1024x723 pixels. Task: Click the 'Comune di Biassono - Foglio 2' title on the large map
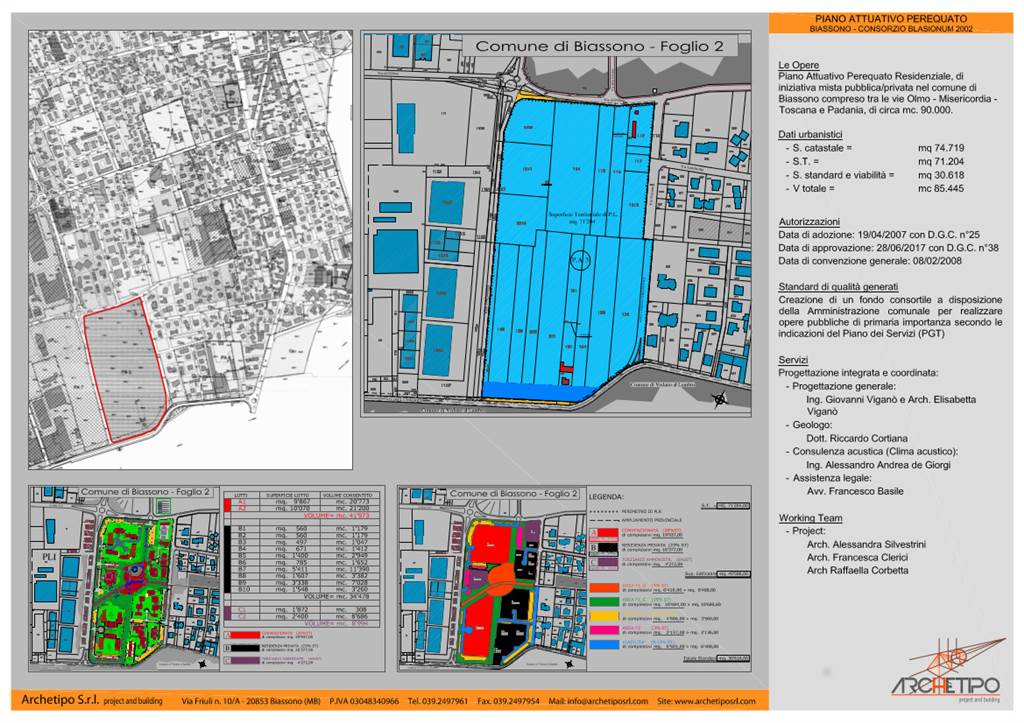click(600, 46)
